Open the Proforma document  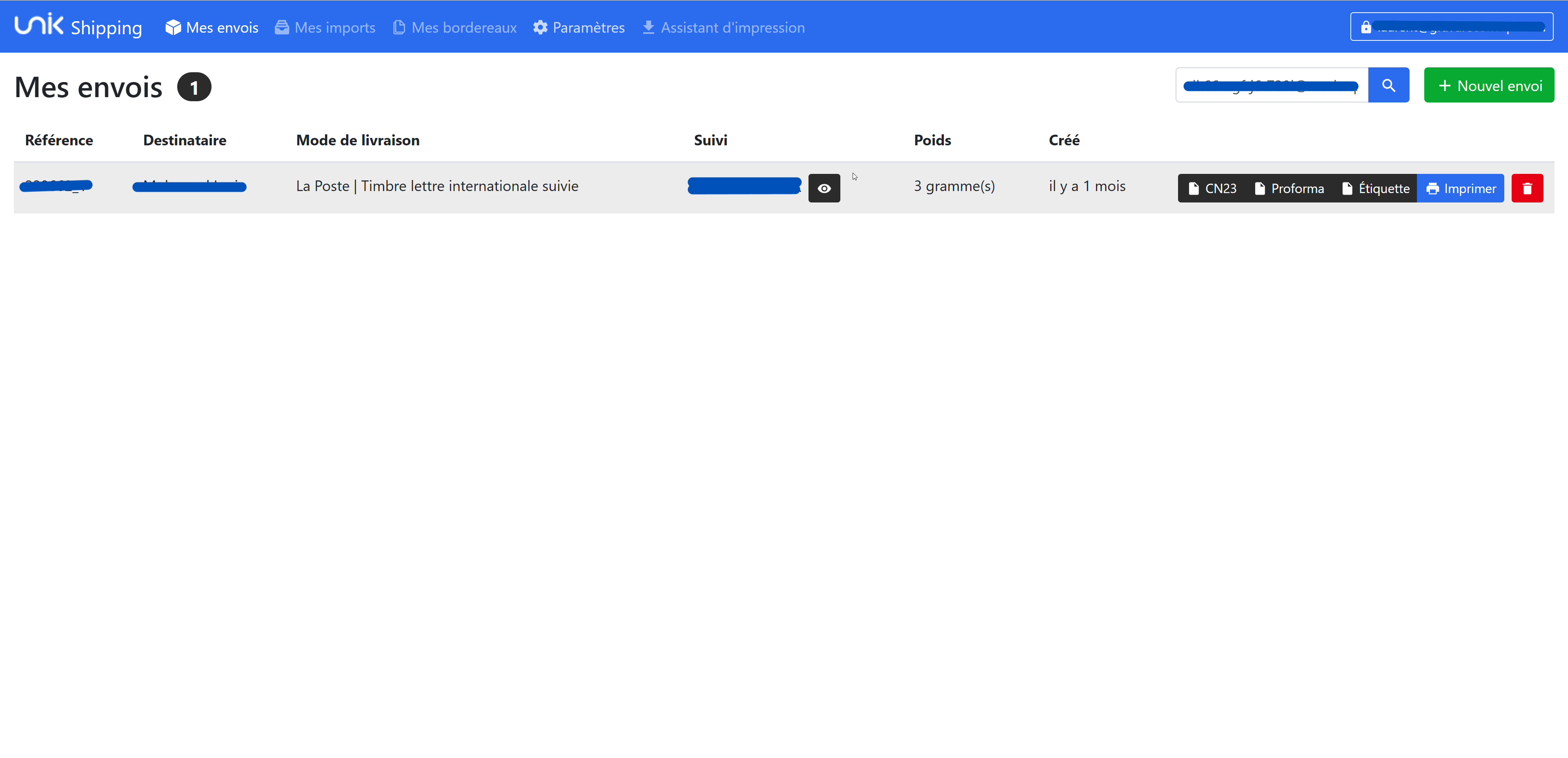point(1289,188)
